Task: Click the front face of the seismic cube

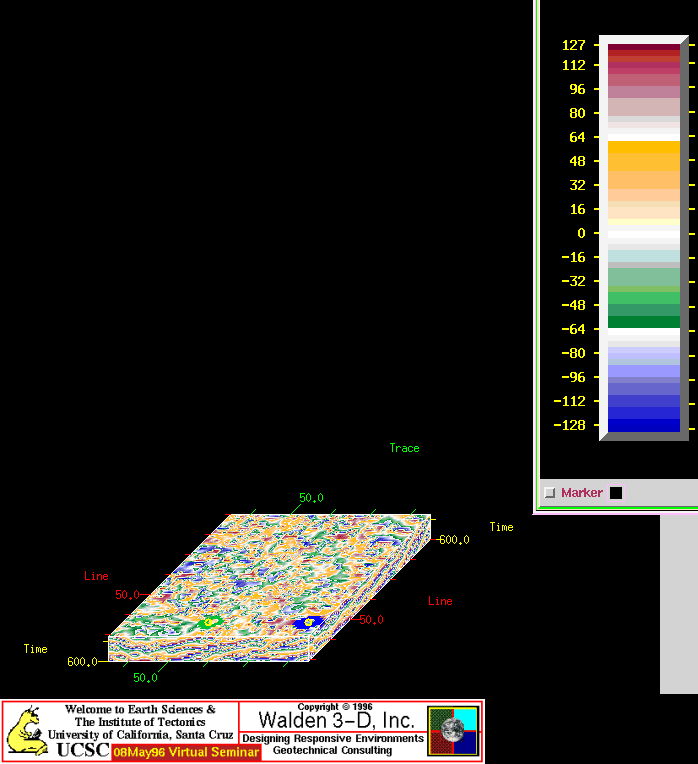Action: tap(208, 649)
